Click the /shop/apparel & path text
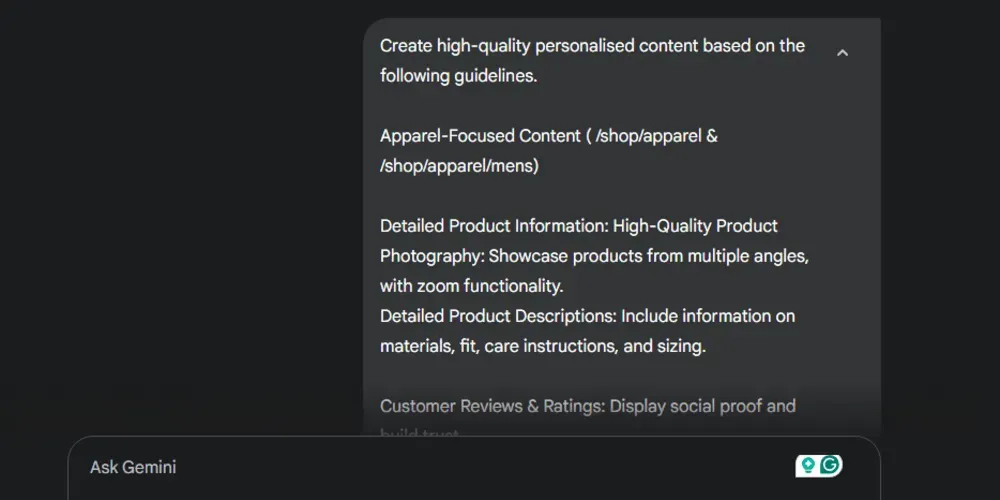The width and height of the screenshot is (1000, 500). pos(656,136)
